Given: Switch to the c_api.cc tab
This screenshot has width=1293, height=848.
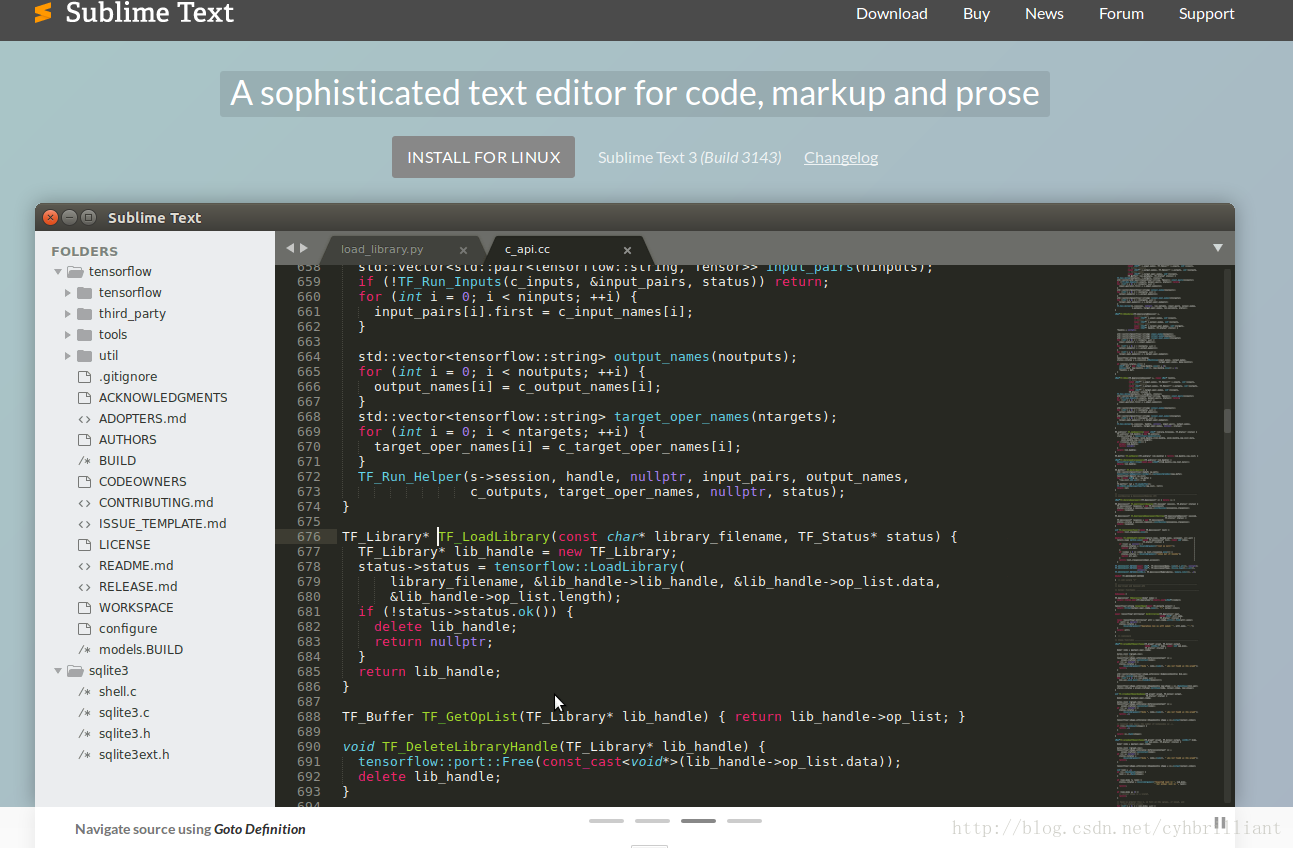Looking at the screenshot, I should (527, 249).
